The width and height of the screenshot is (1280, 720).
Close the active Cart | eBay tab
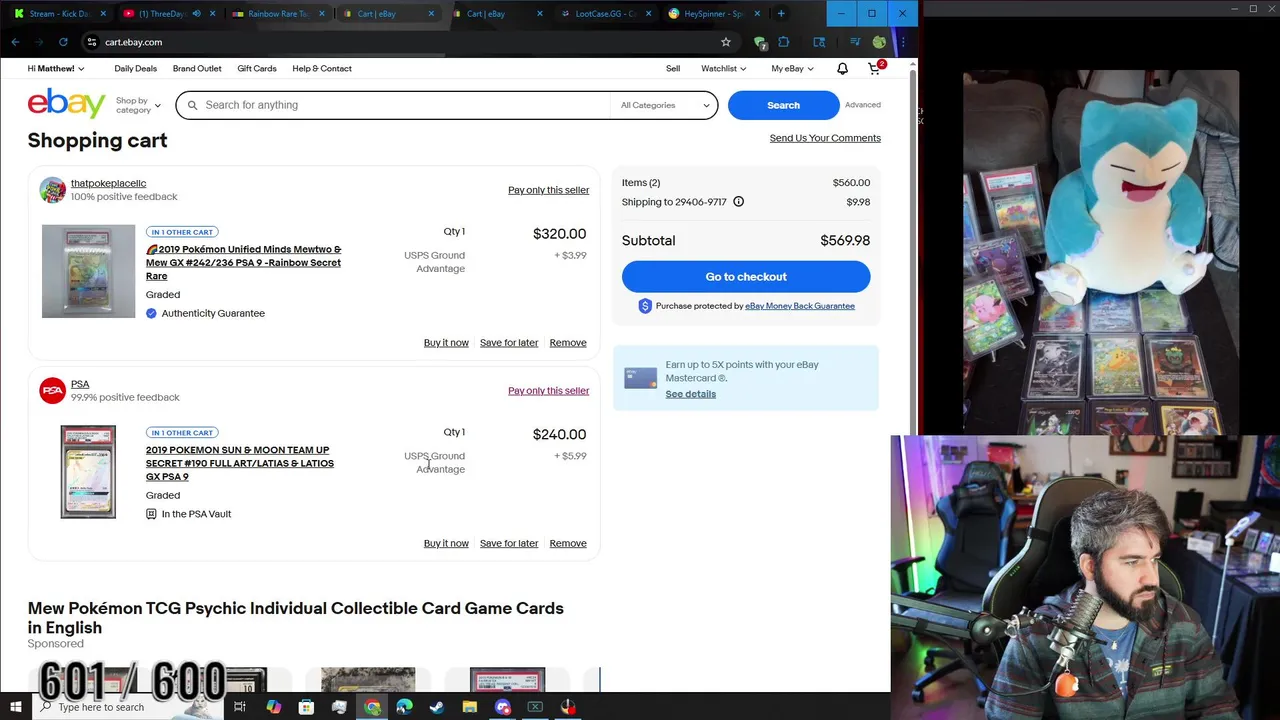(x=431, y=14)
